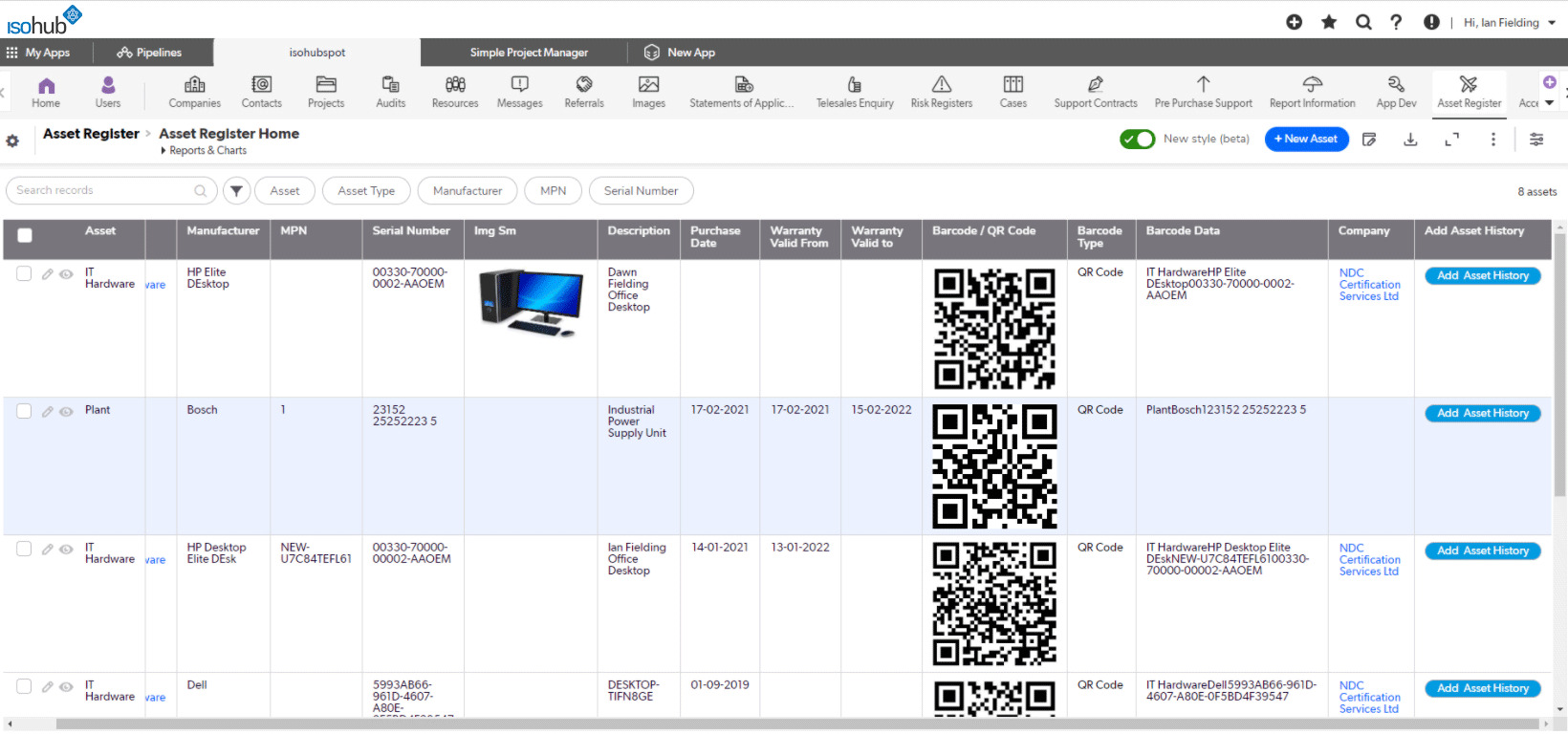Toggle the New style (beta) switch
The image size is (1568, 734).
tap(1138, 140)
